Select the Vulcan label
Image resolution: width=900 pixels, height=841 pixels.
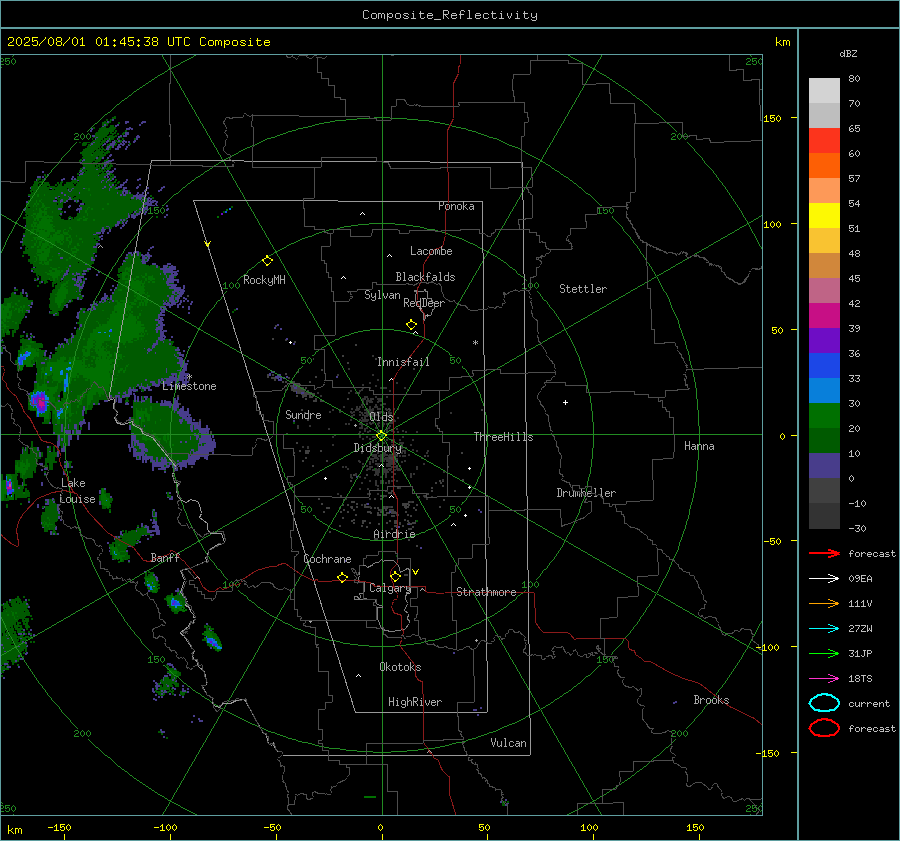click(509, 743)
